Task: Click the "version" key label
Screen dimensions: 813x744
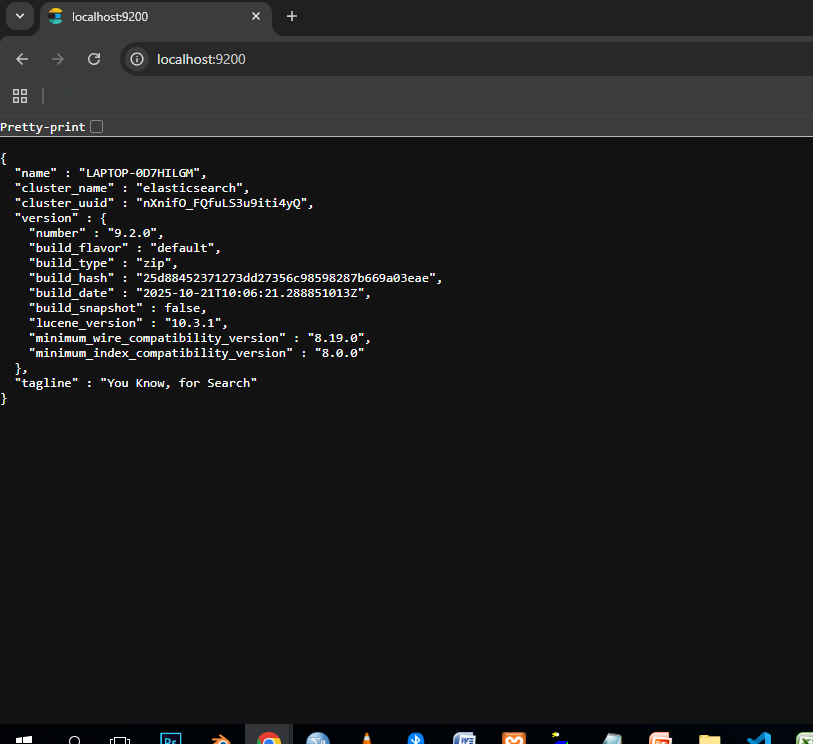Action: (46, 218)
